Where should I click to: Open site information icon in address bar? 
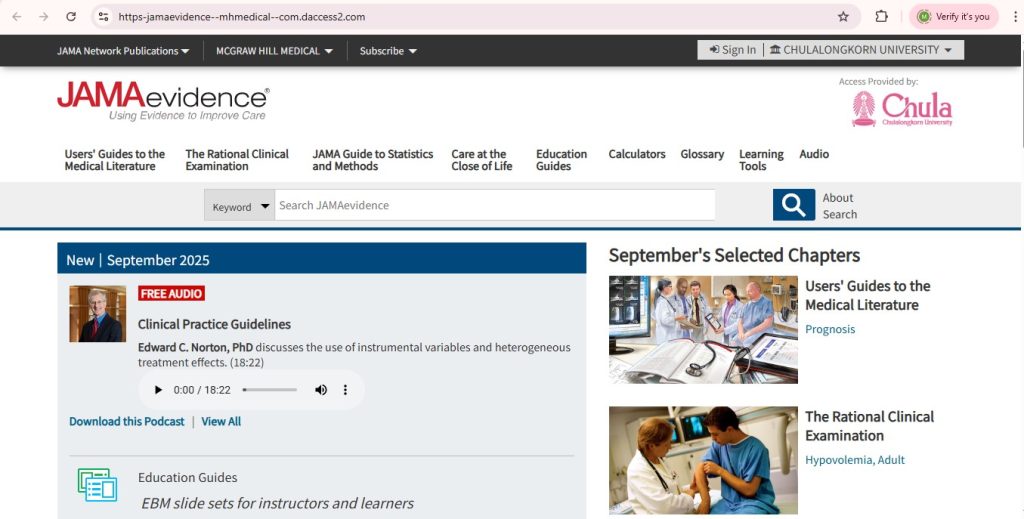click(103, 17)
